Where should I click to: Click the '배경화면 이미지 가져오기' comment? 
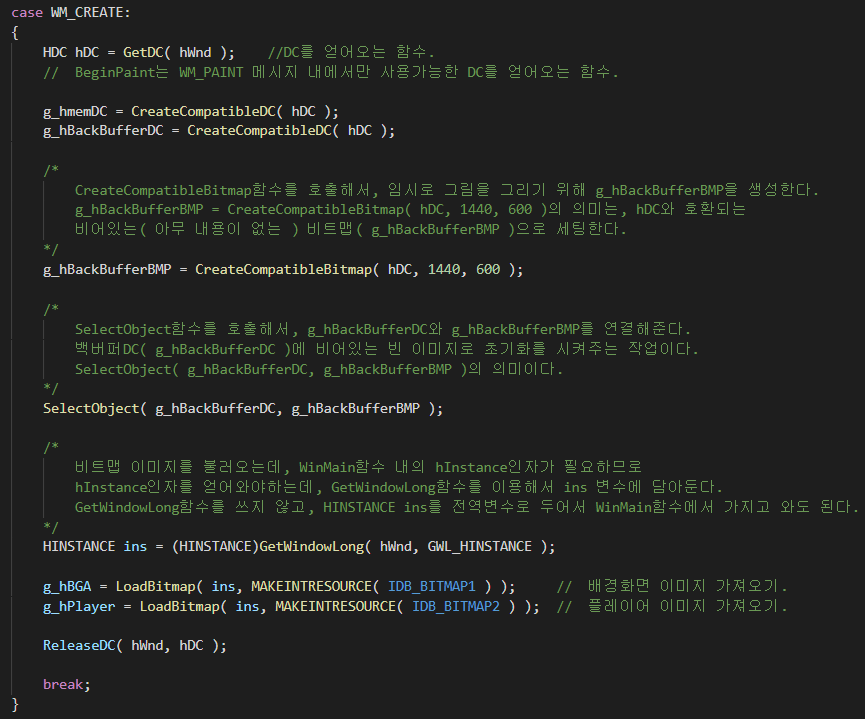(672, 586)
